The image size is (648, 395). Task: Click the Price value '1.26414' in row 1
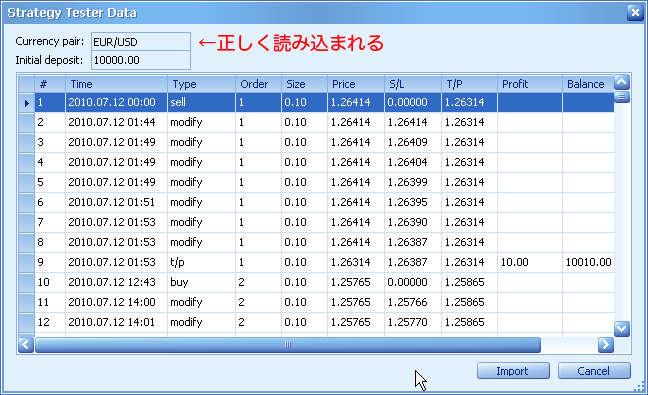pyautogui.click(x=356, y=102)
